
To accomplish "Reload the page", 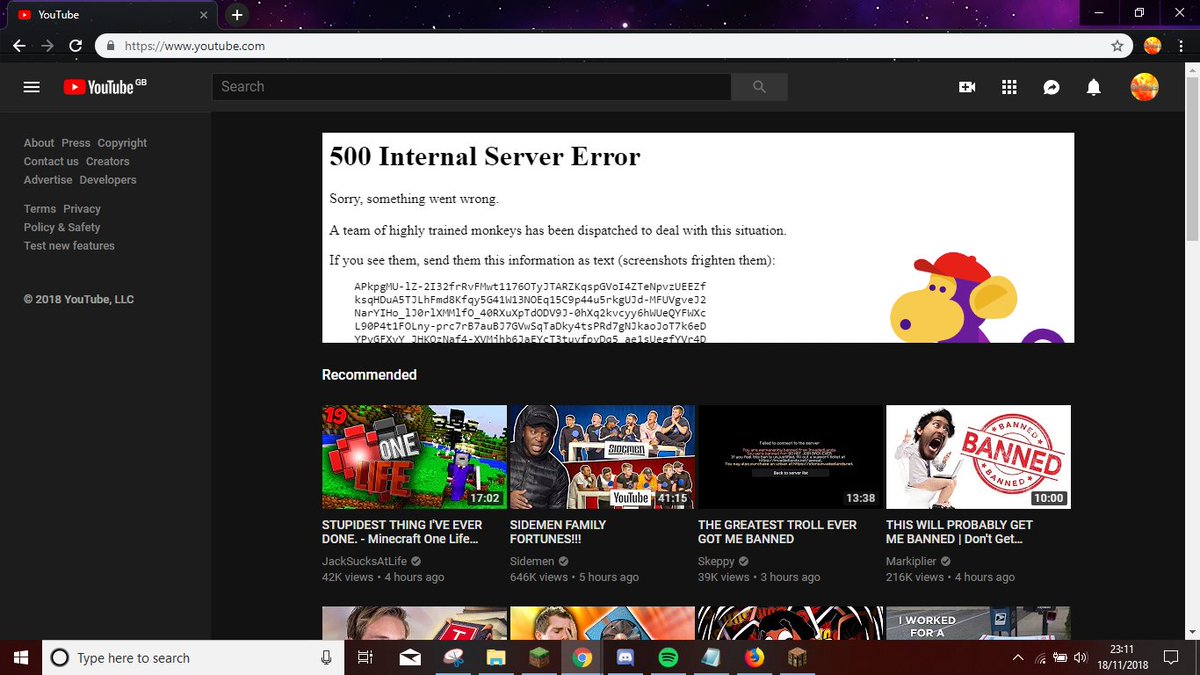I will [x=76, y=46].
